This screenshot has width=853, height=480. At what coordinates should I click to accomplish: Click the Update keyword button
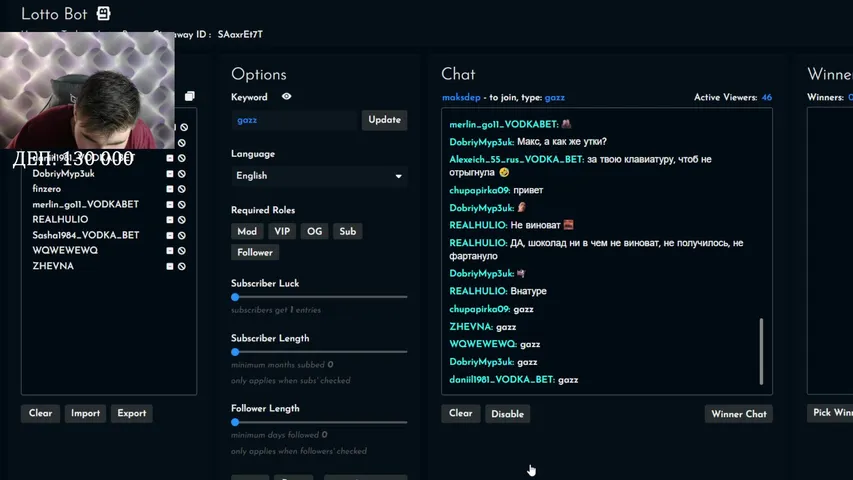384,120
